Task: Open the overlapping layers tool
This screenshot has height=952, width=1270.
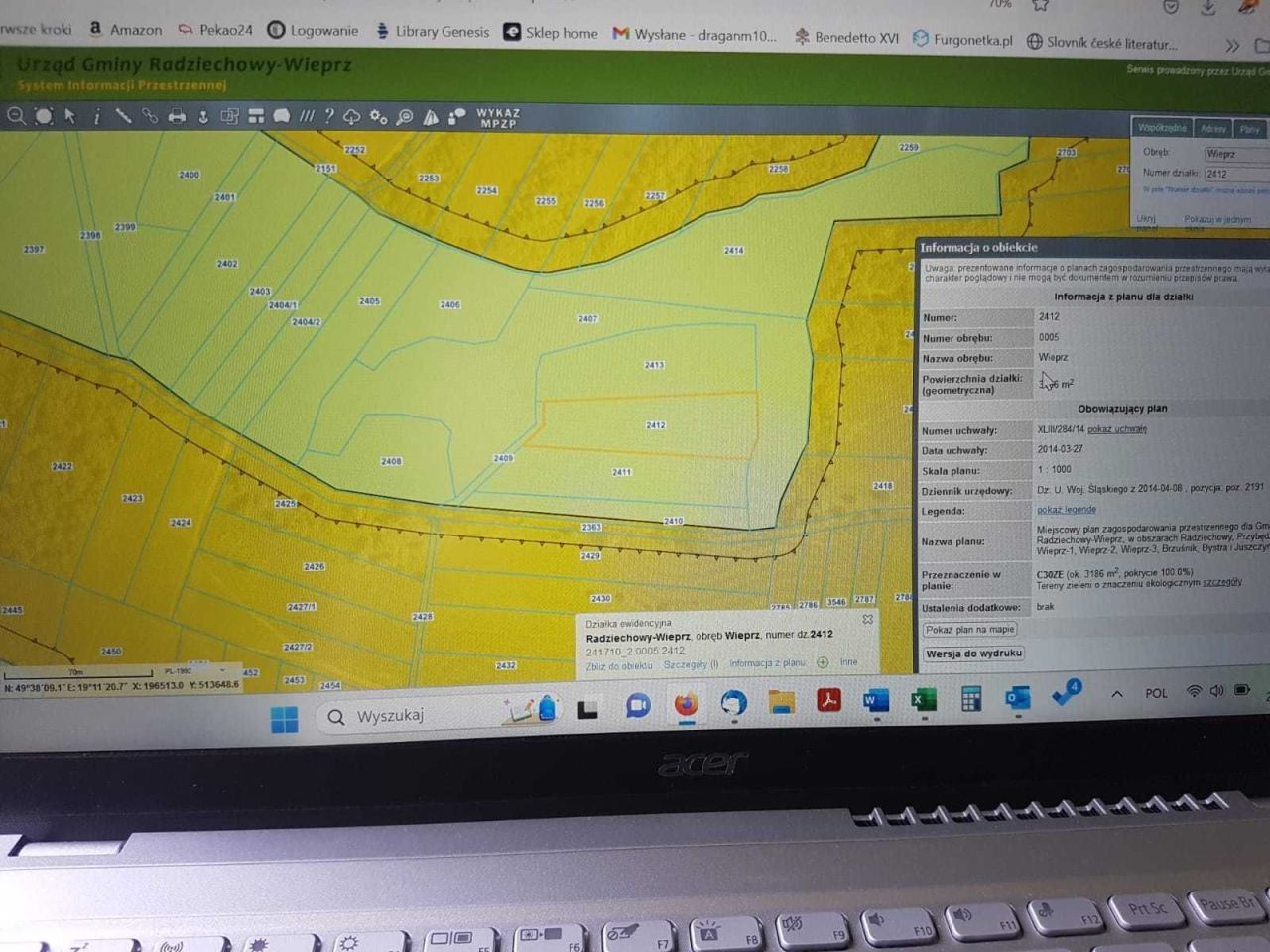Action: coord(229,116)
